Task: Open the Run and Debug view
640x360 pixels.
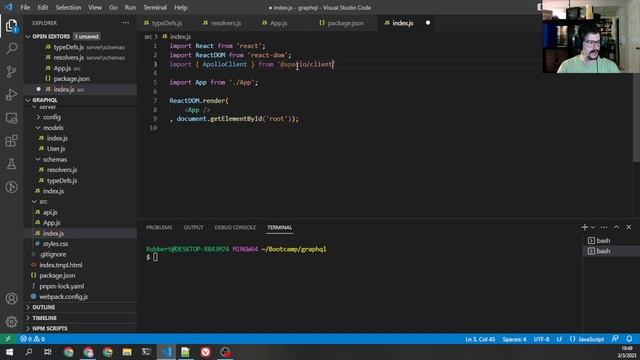Action: [11, 95]
